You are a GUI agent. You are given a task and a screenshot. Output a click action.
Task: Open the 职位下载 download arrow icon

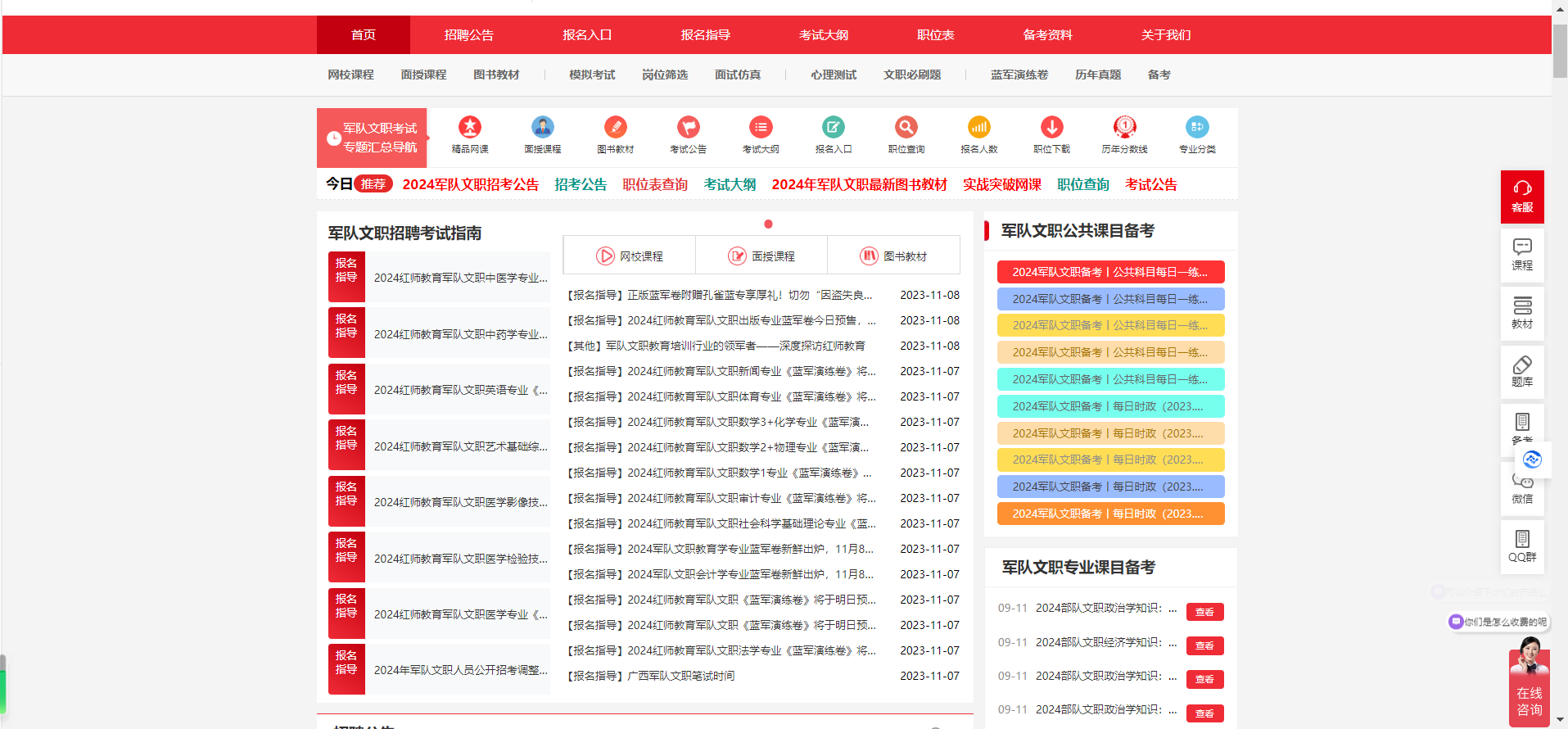click(1051, 128)
